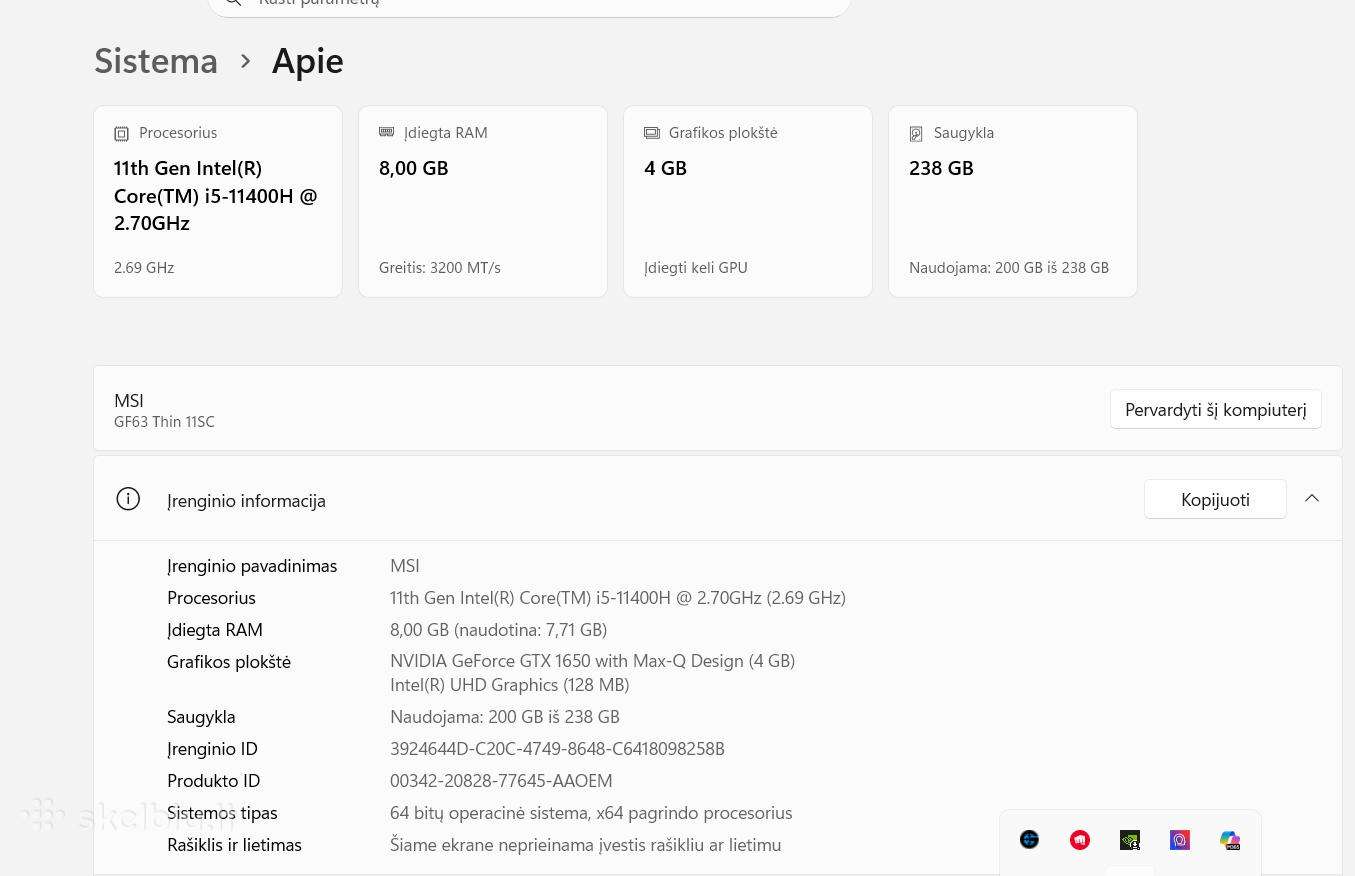The width and height of the screenshot is (1355, 876).
Task: Click the Saugykla label in the device info list
Action: coord(201,716)
